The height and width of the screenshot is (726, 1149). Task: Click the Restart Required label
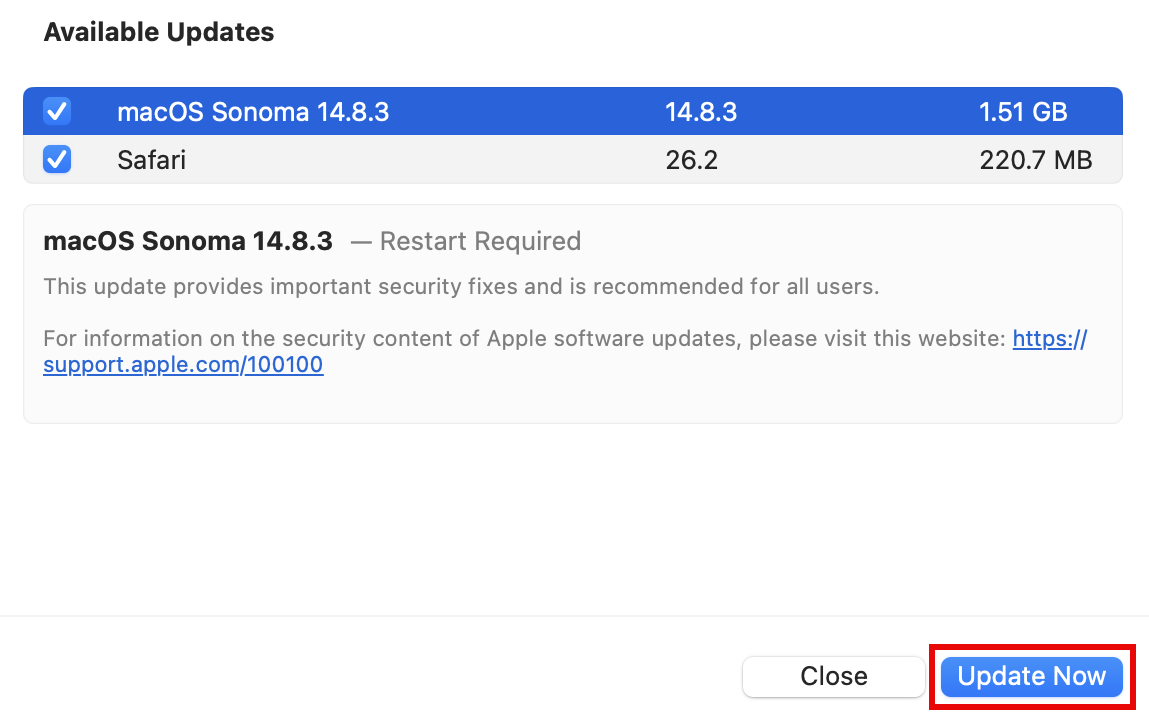479,241
